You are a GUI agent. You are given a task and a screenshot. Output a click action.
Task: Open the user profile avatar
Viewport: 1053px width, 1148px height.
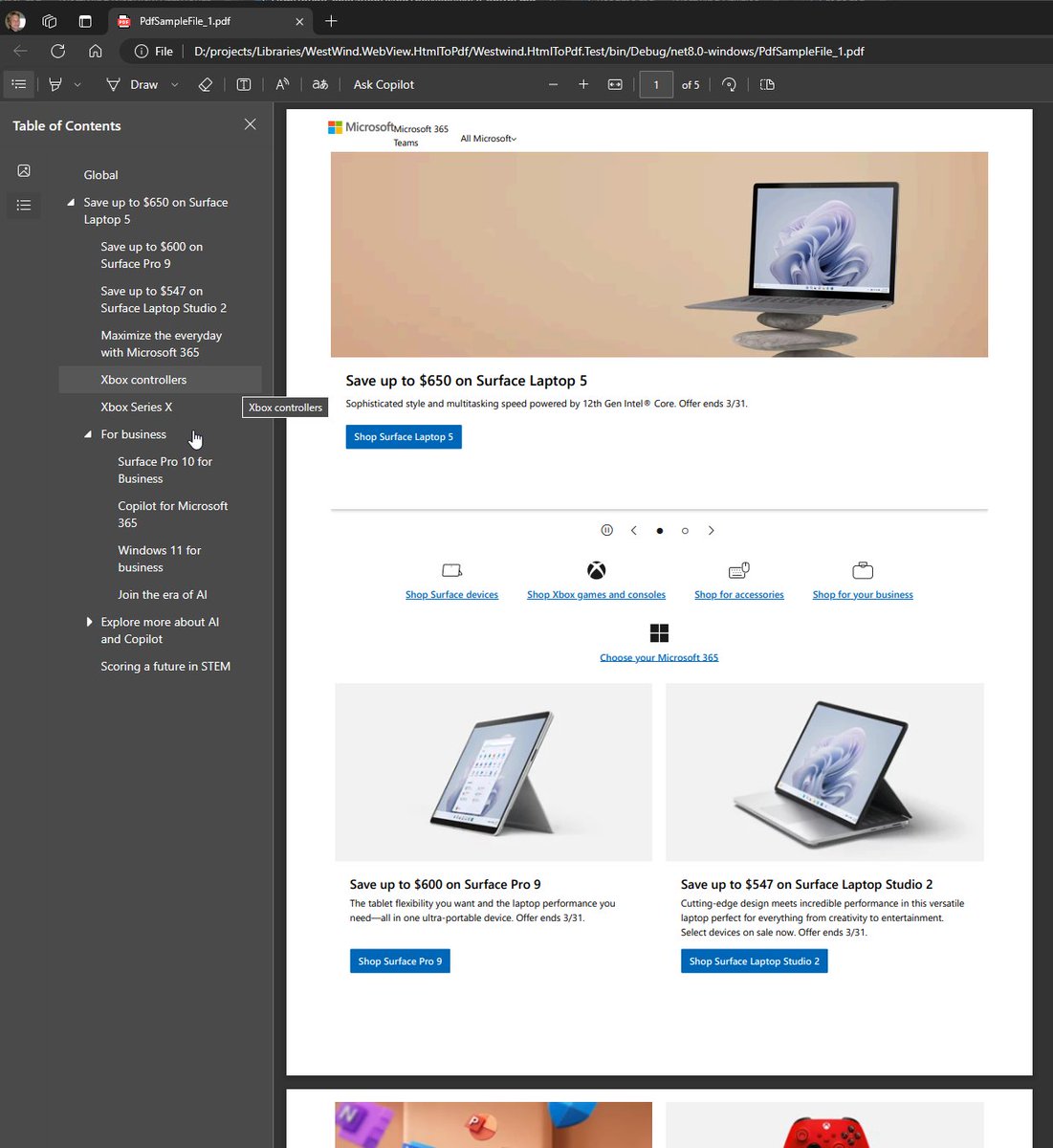16,20
